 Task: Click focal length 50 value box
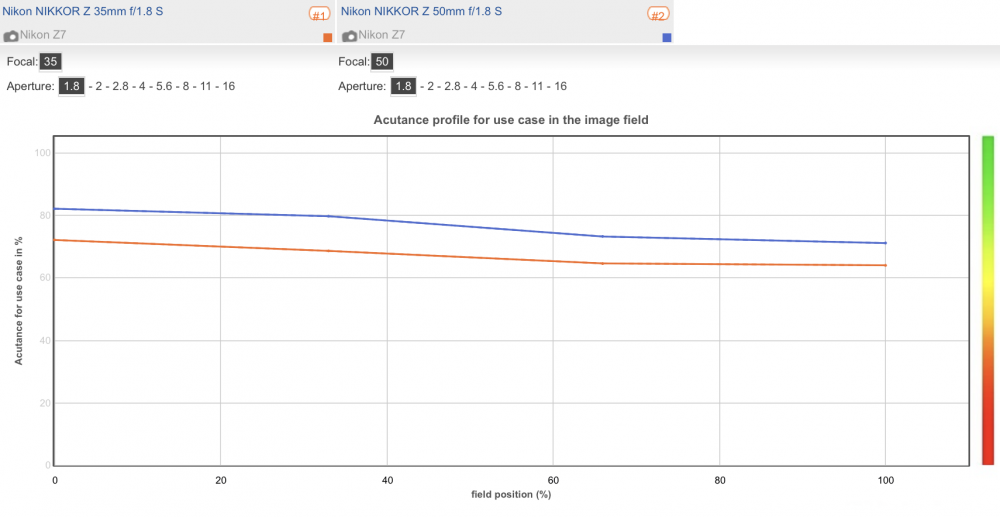pyautogui.click(x=382, y=62)
